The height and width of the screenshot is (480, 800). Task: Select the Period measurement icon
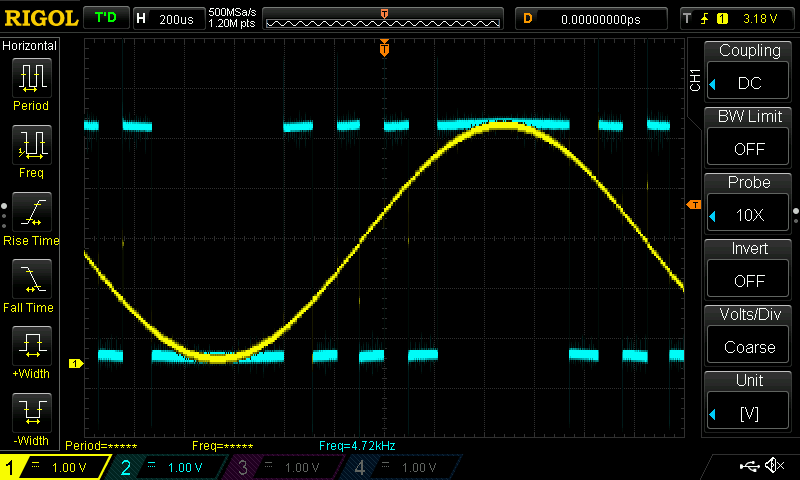point(31,78)
